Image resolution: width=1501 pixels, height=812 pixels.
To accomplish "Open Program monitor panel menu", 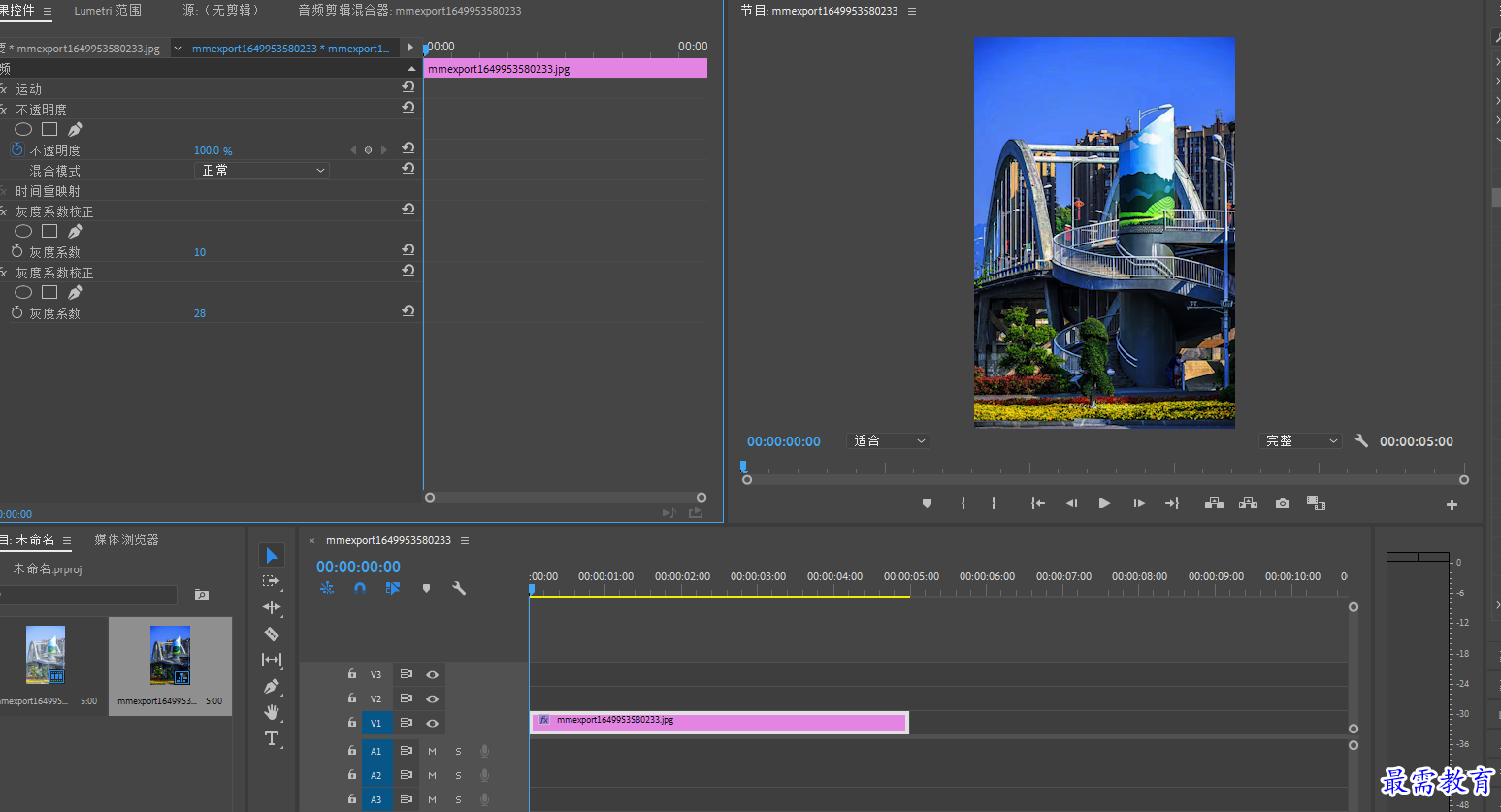I will (911, 11).
